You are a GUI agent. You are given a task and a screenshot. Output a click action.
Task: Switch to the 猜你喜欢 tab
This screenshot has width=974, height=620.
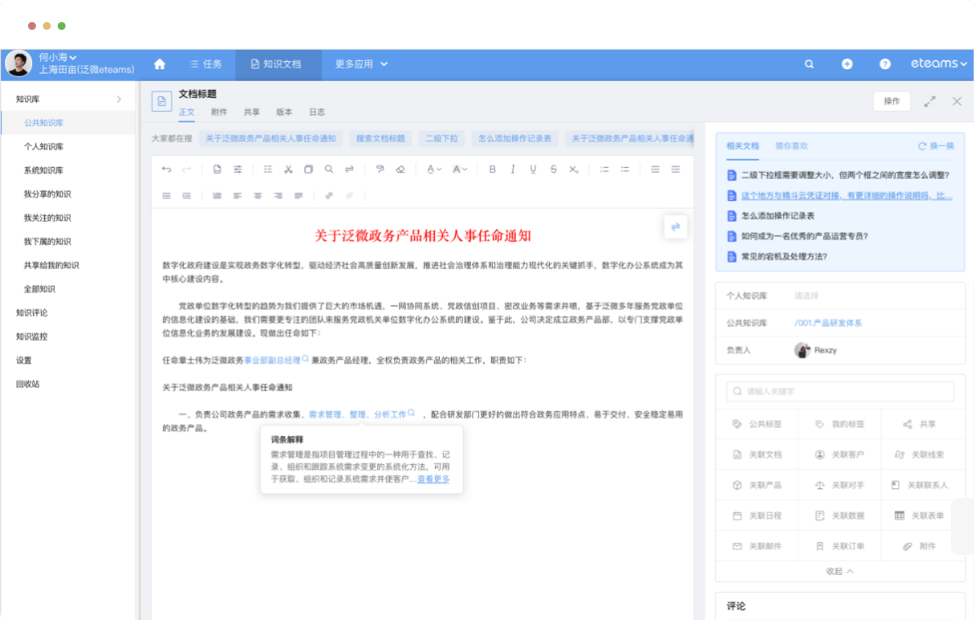(x=791, y=146)
